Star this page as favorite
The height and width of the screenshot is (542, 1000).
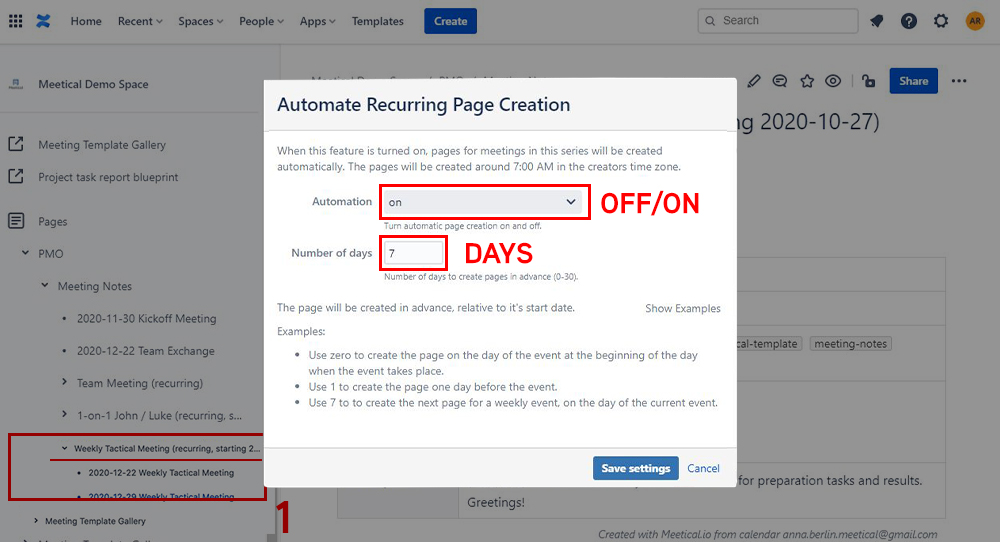click(807, 81)
